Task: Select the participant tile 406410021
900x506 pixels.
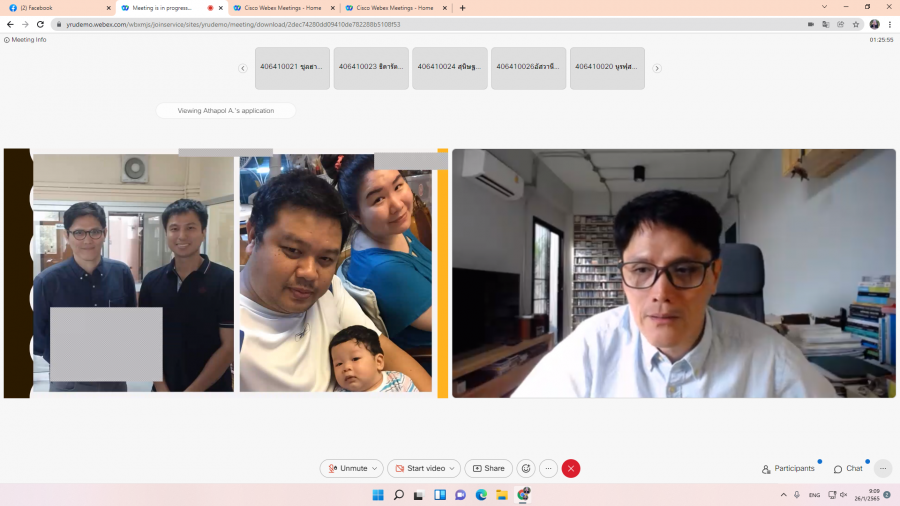Action: (292, 67)
